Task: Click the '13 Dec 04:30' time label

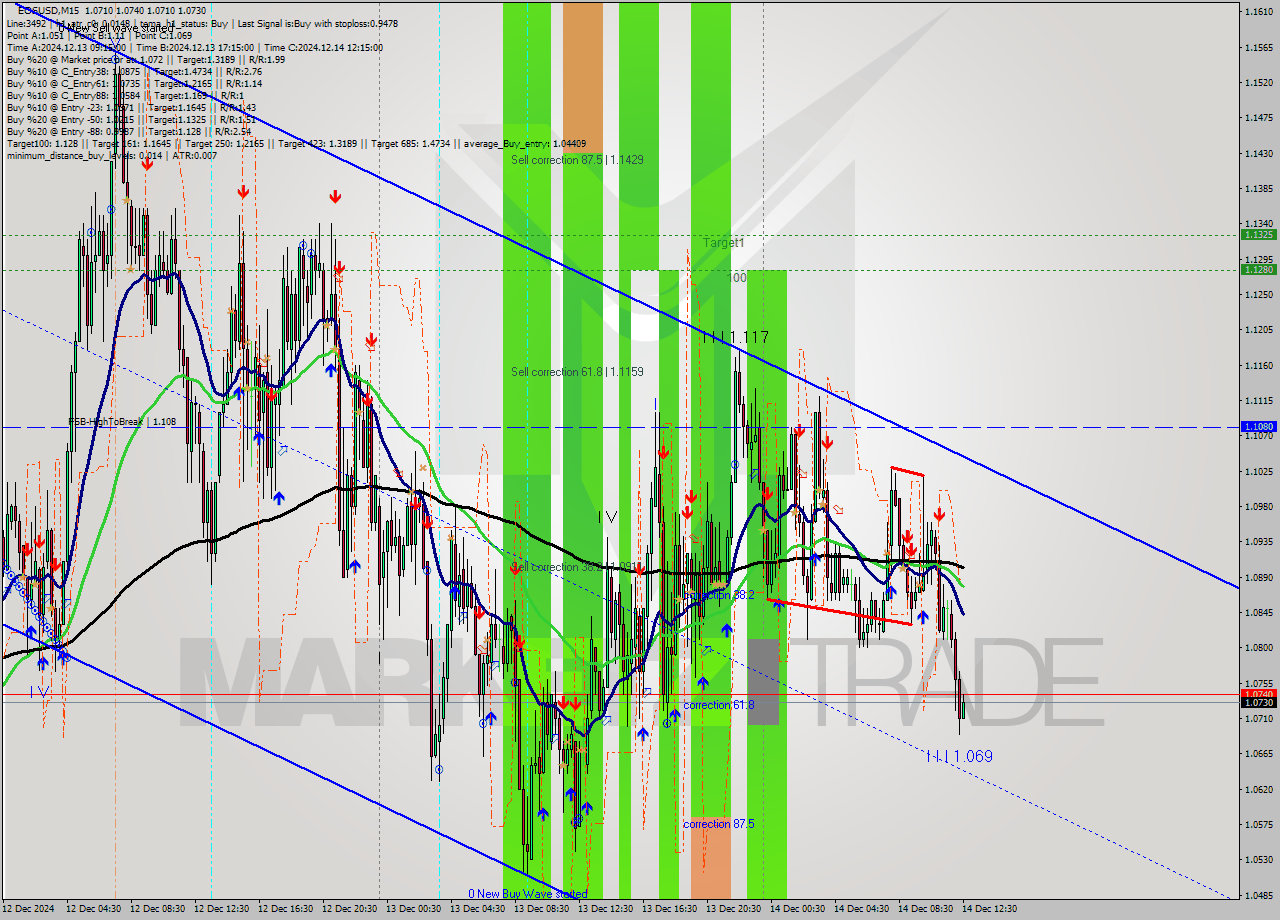Action: [478, 909]
